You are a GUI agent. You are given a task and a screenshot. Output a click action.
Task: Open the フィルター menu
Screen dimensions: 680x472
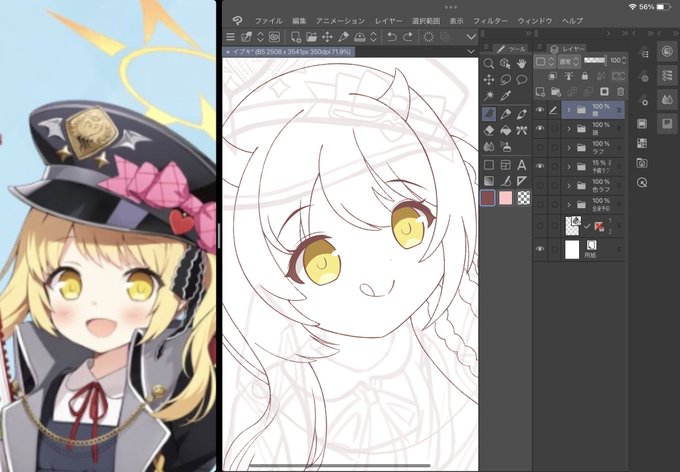point(490,21)
